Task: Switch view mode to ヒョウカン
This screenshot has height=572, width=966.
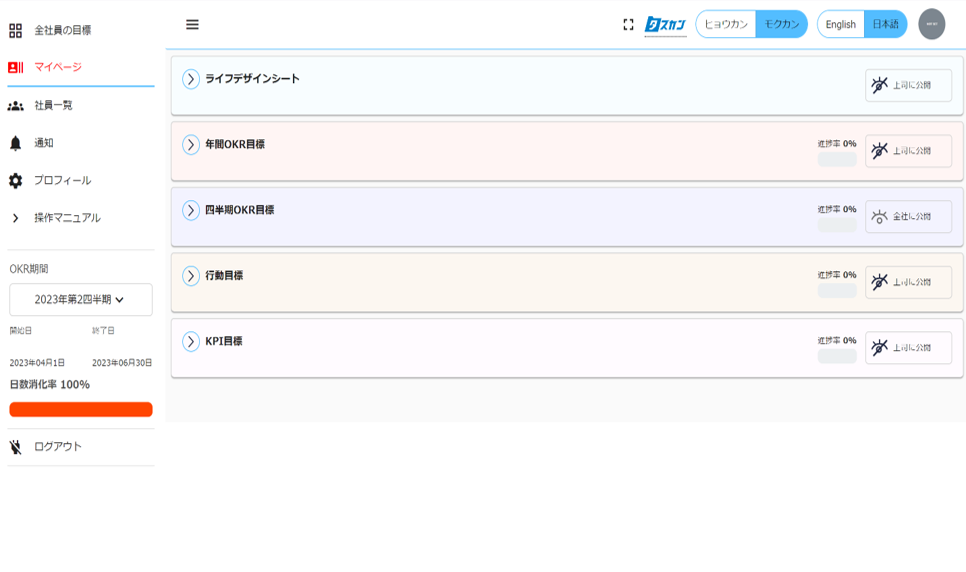Action: pyautogui.click(x=726, y=24)
